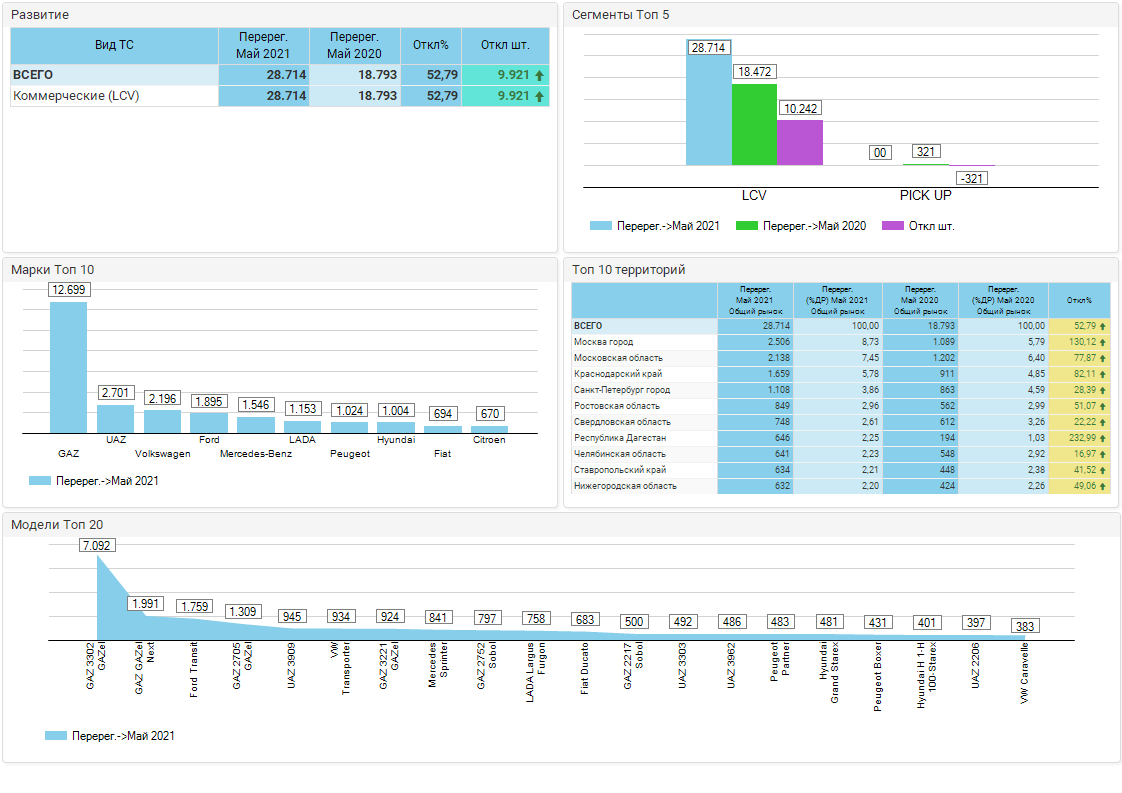This screenshot has height=793, width=1122.
Task: Click the Откл% header in the territories table
Action: click(1079, 300)
